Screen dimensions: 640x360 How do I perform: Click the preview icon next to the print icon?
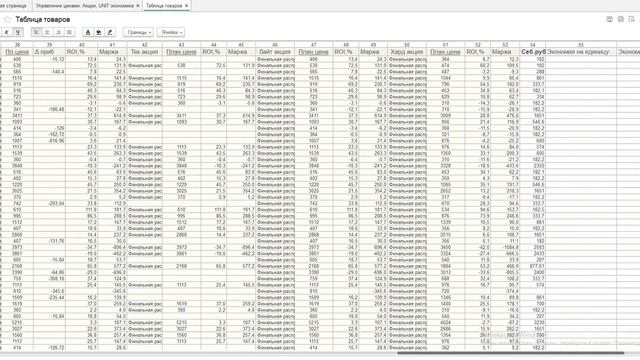tap(631, 19)
